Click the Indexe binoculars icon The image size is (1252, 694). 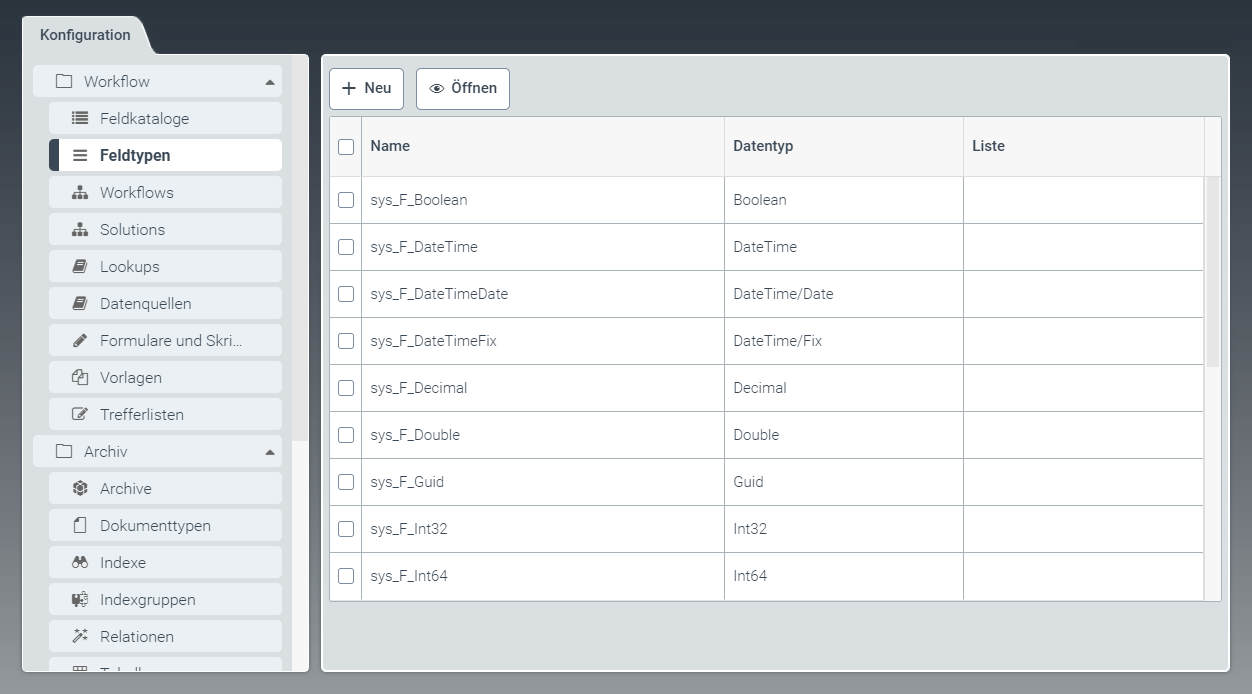point(80,562)
